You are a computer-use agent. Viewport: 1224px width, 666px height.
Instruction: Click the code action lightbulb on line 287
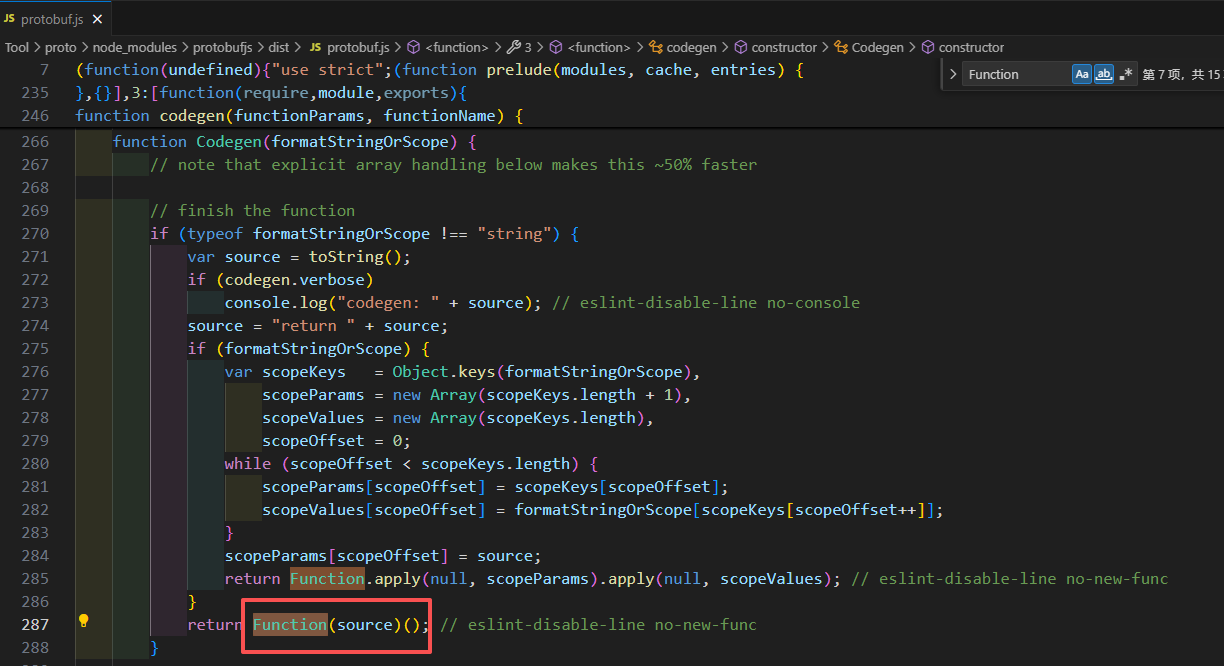point(84,620)
